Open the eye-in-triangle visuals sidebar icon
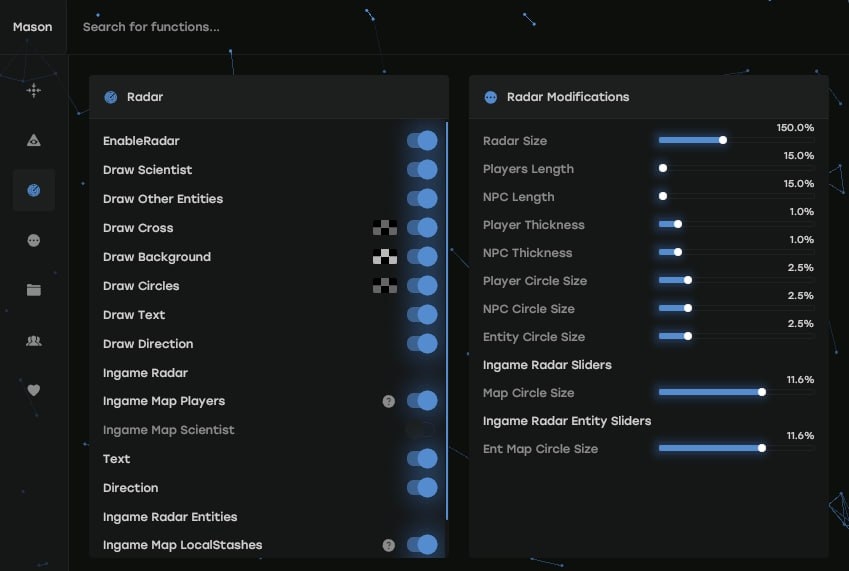 click(33, 141)
